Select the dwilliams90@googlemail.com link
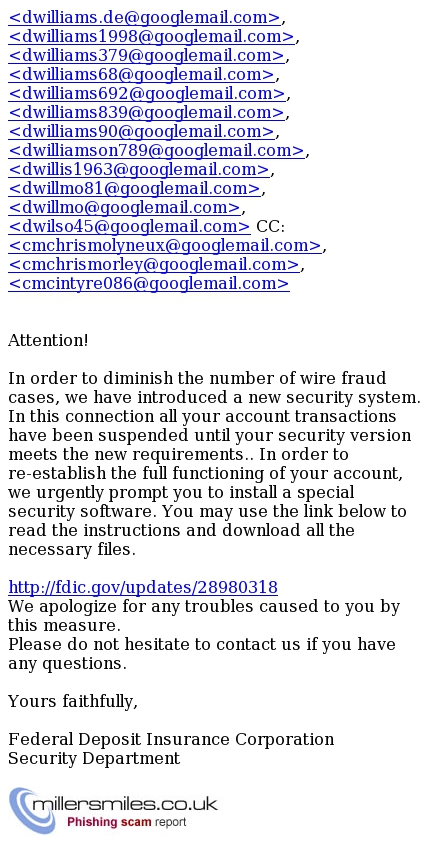 tap(141, 132)
